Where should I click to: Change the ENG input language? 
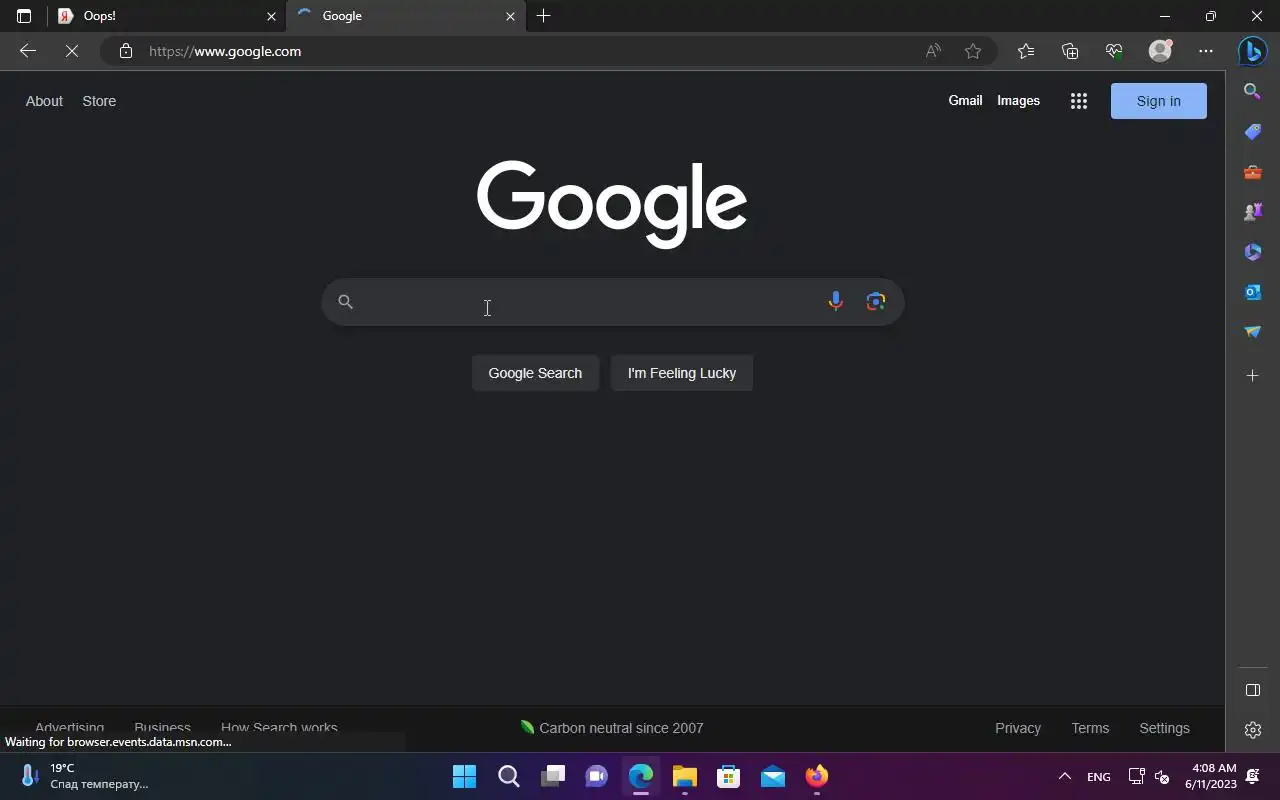(x=1099, y=777)
